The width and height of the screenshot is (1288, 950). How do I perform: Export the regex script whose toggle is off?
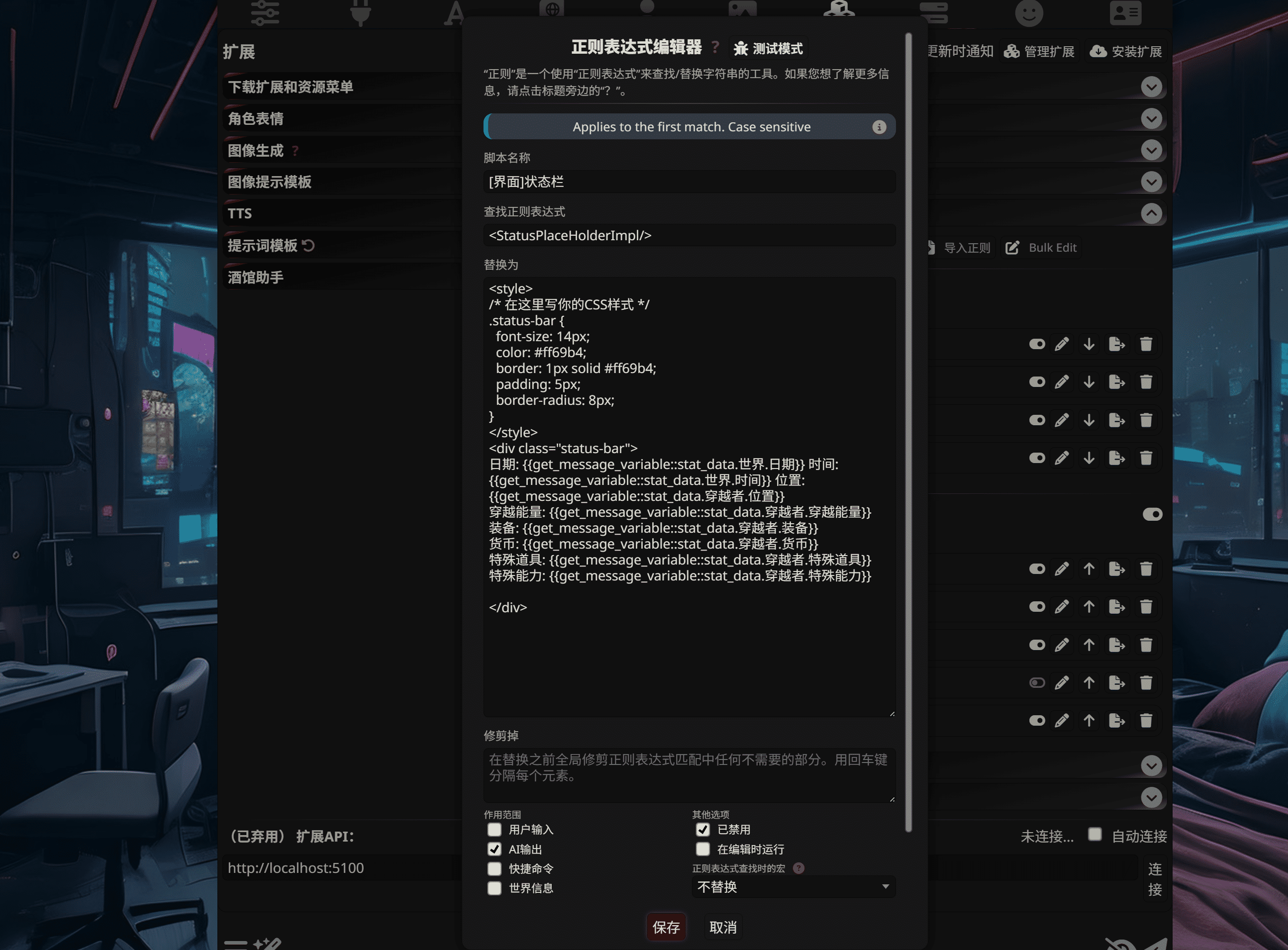click(x=1116, y=682)
